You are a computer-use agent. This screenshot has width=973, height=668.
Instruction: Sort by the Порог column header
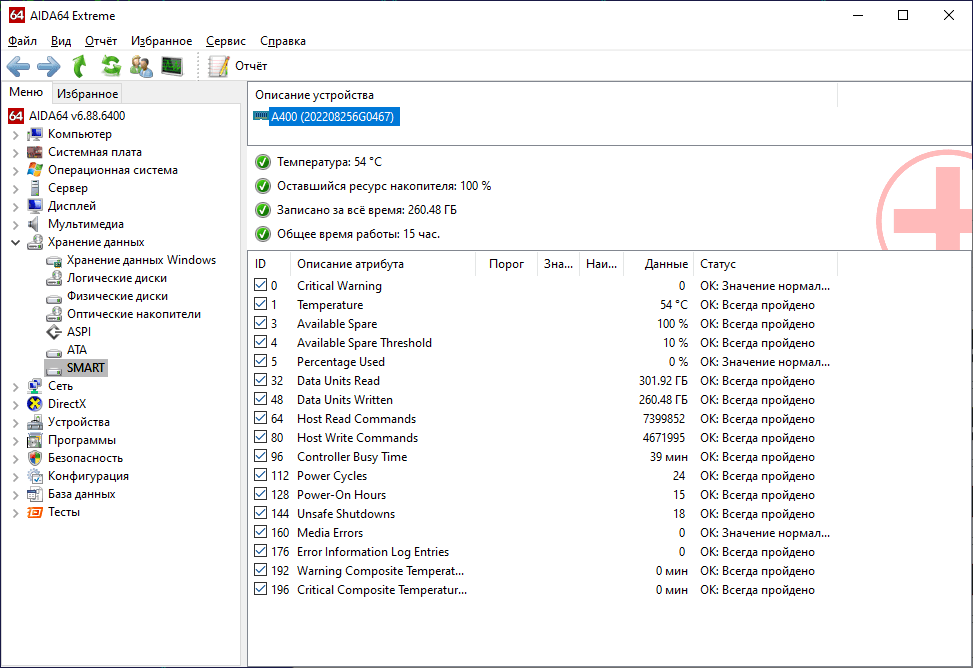pos(506,264)
